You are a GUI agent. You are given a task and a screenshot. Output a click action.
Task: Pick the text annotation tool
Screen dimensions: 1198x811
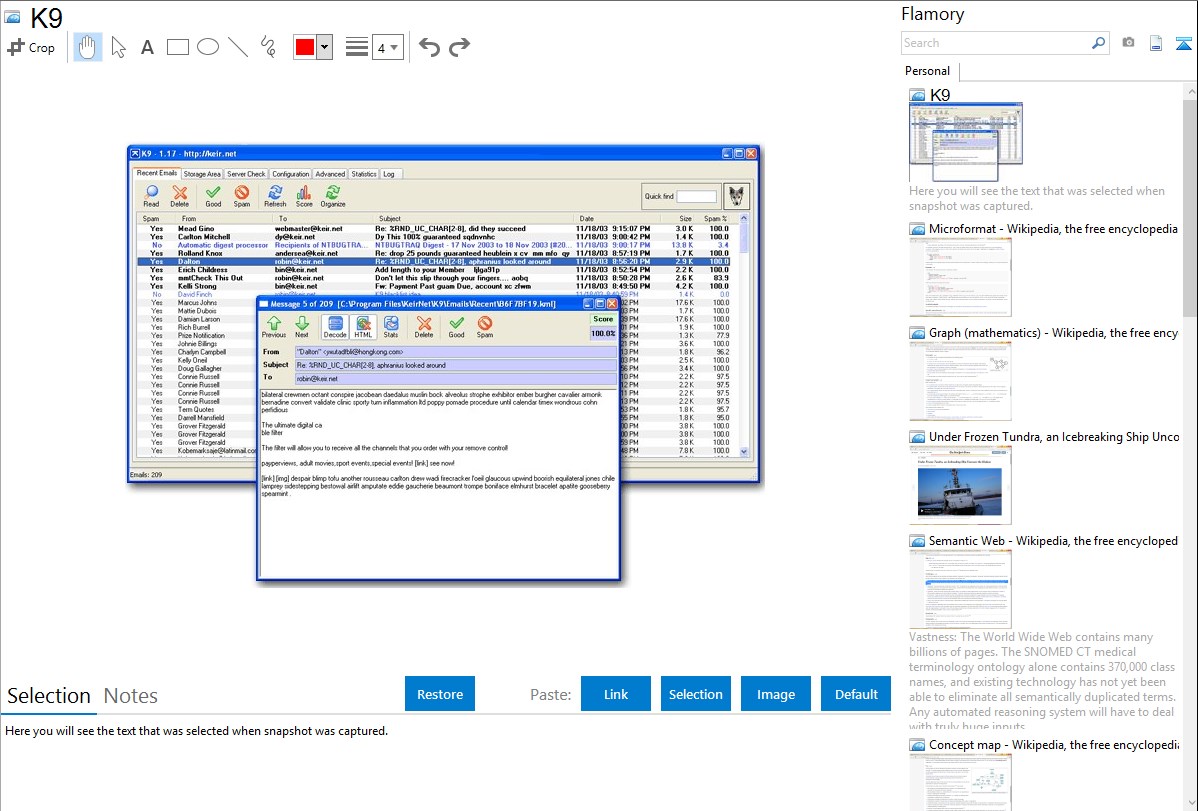click(147, 47)
